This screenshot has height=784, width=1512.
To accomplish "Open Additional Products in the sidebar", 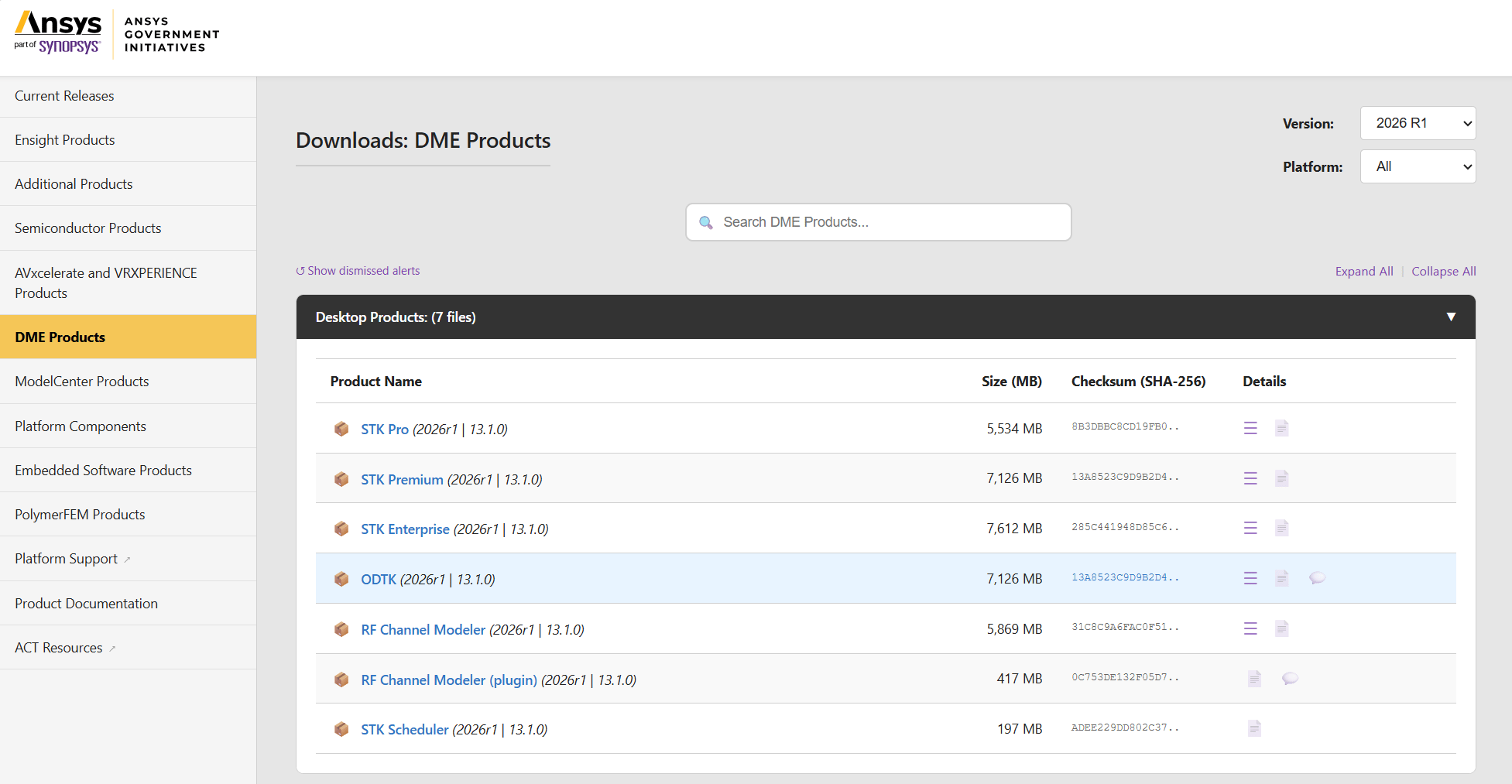I will coord(129,184).
